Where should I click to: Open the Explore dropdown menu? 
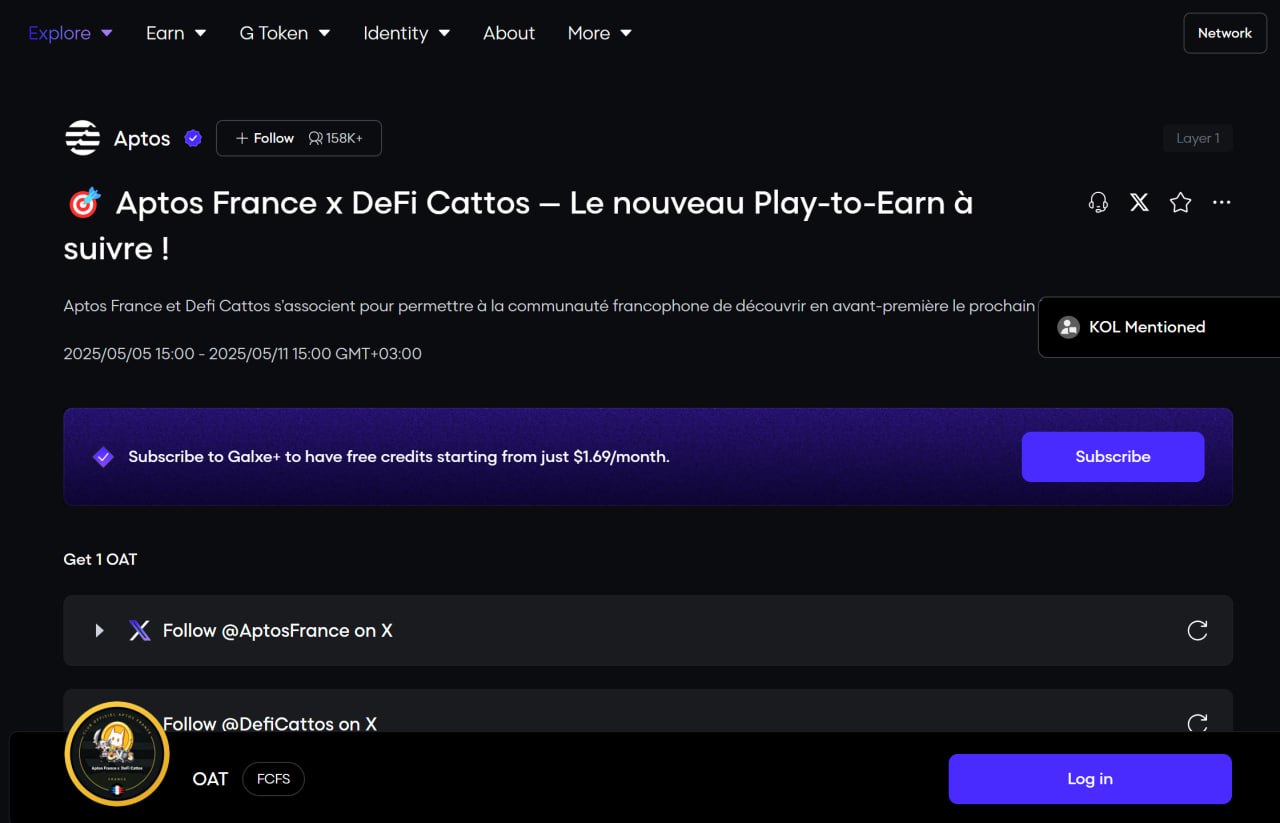tap(70, 33)
